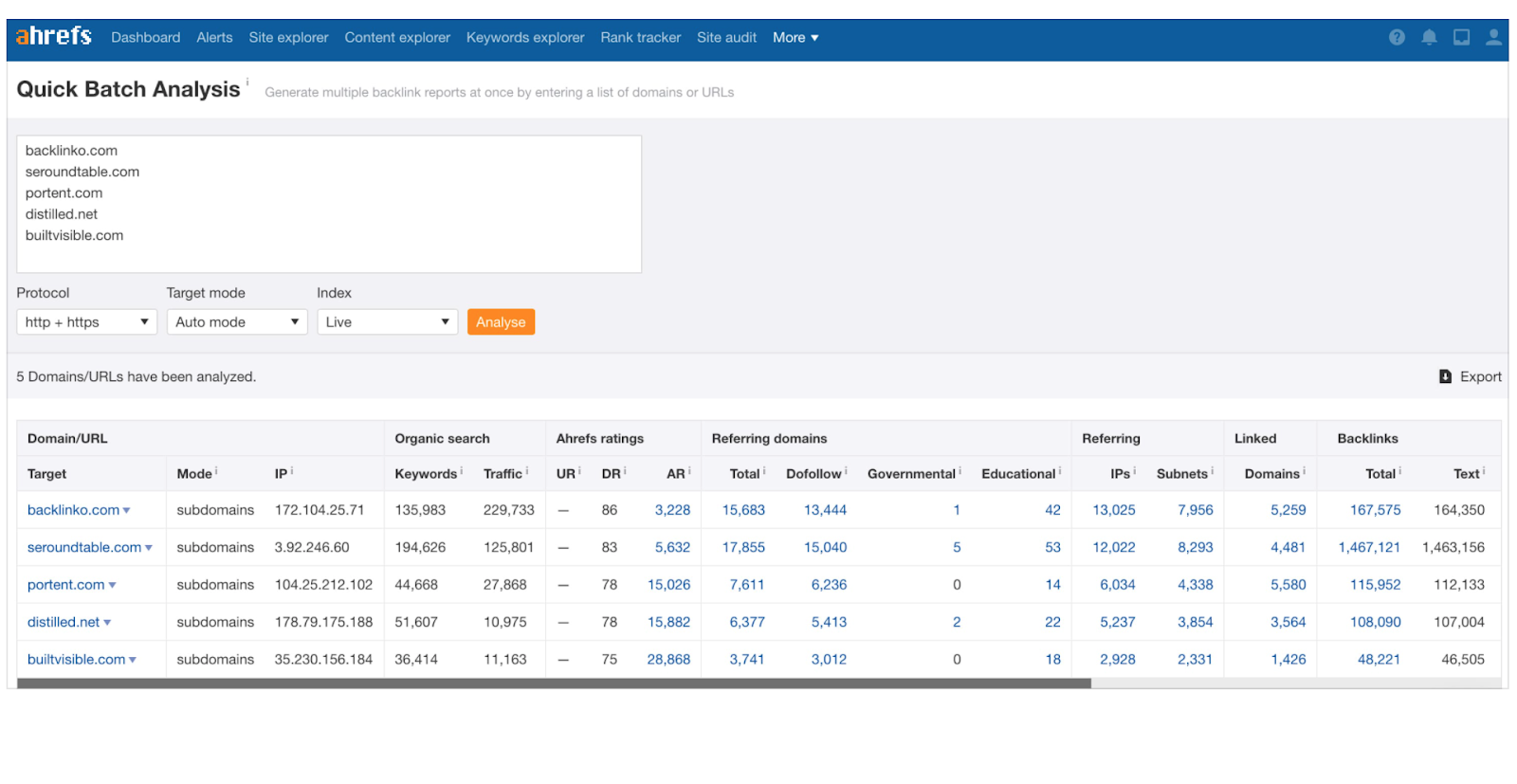Open the help question mark icon
Screen dimensions: 1517x784
1397,37
